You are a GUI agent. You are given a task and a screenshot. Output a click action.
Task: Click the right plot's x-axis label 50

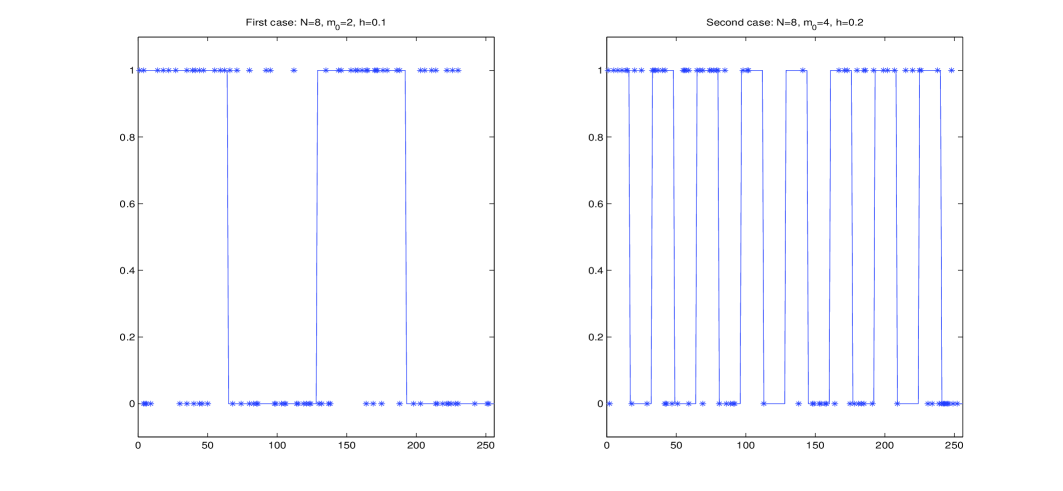click(676, 448)
